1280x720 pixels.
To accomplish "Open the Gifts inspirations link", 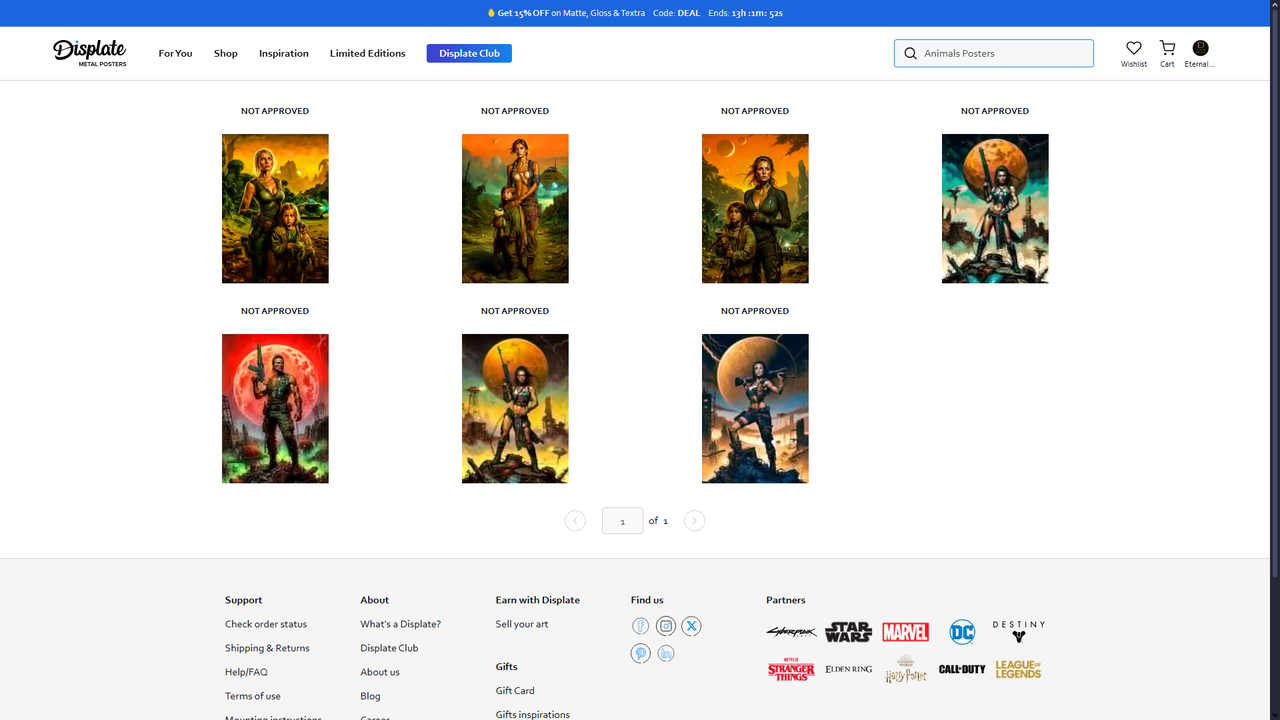I will pyautogui.click(x=533, y=714).
